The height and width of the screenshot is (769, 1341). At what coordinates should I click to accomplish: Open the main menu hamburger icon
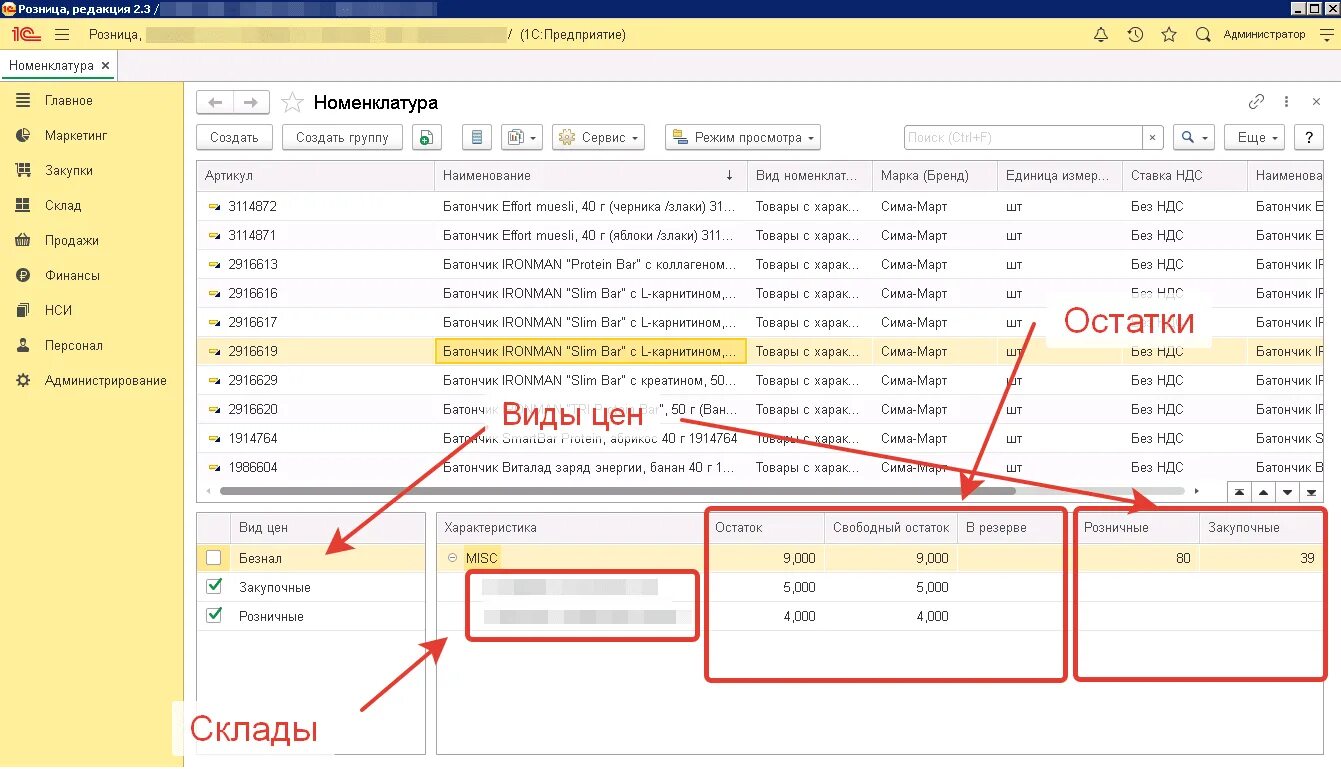62,34
